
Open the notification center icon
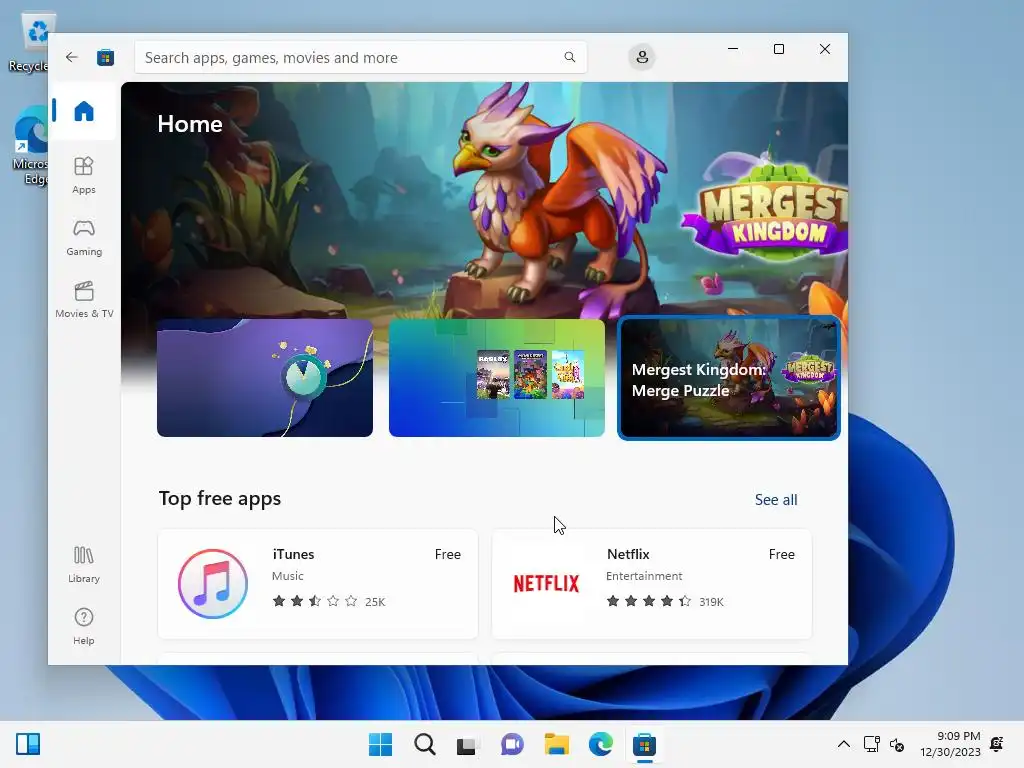click(997, 744)
